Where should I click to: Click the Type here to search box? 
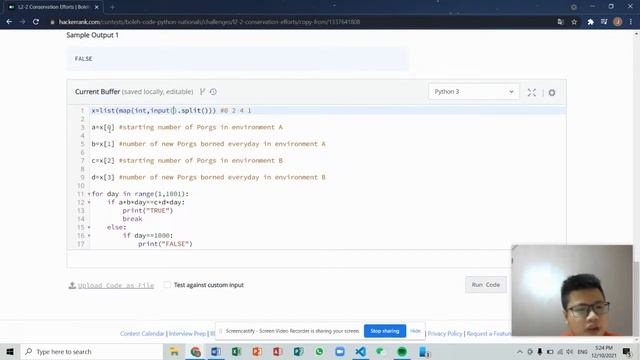click(92, 351)
